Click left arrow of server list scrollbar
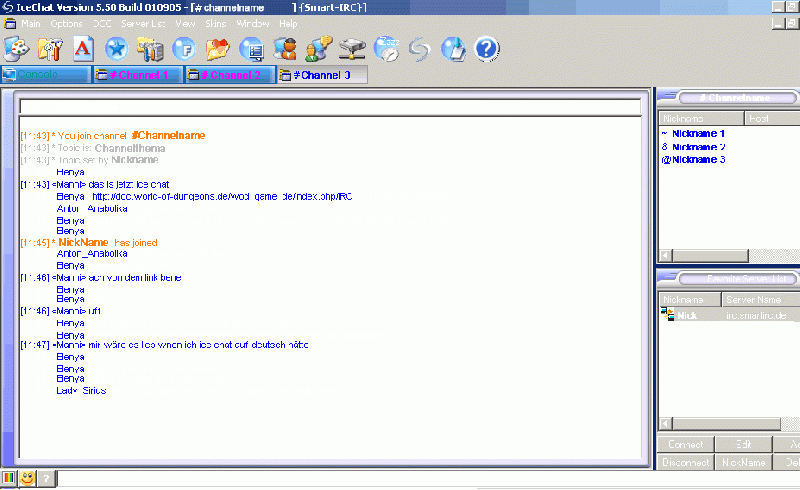This screenshot has width=800, height=490. [x=666, y=424]
